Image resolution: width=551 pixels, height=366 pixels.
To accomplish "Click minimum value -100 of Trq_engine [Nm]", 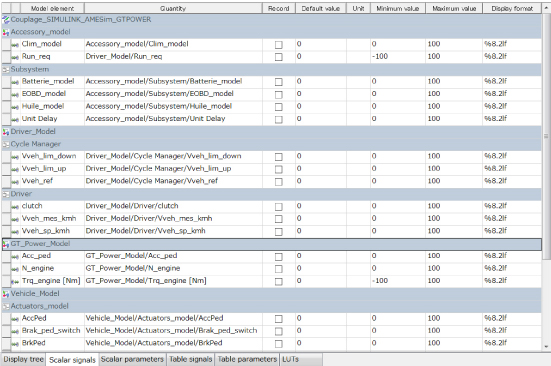I will pos(398,281).
